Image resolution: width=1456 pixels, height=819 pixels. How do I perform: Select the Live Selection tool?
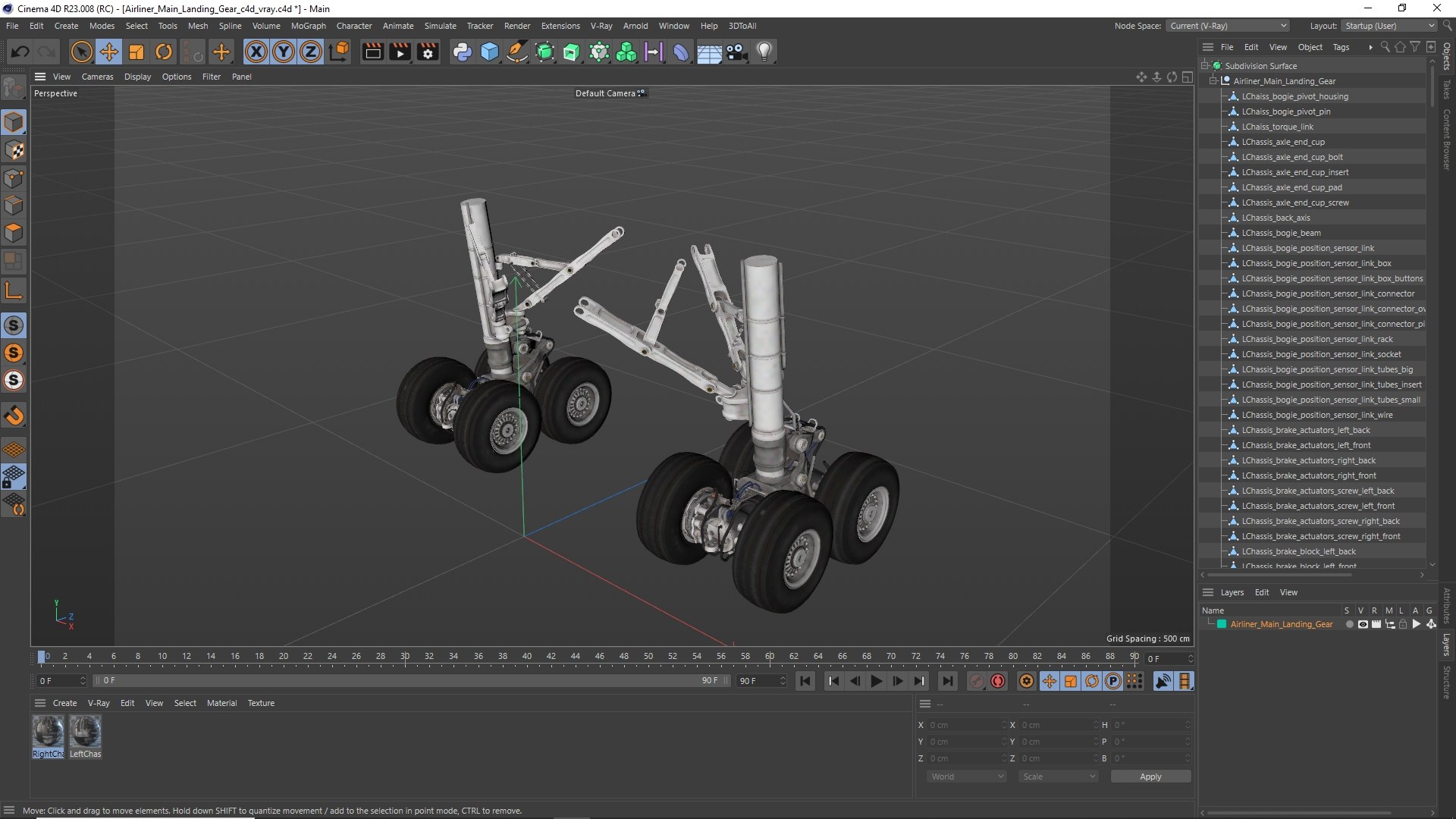point(81,52)
